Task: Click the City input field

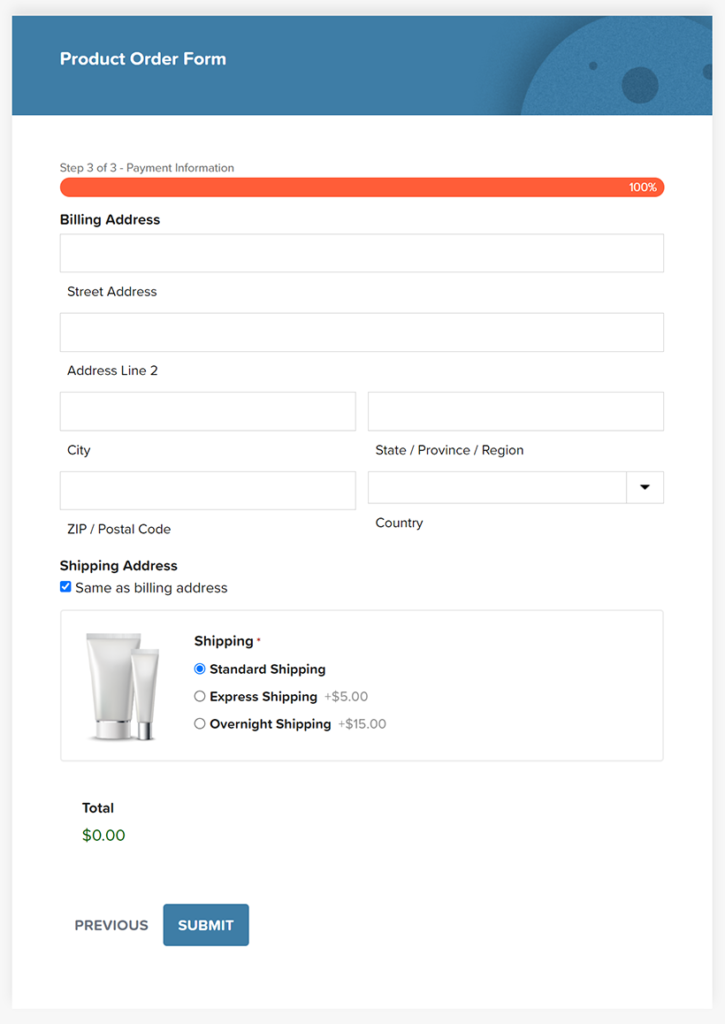Action: click(207, 411)
